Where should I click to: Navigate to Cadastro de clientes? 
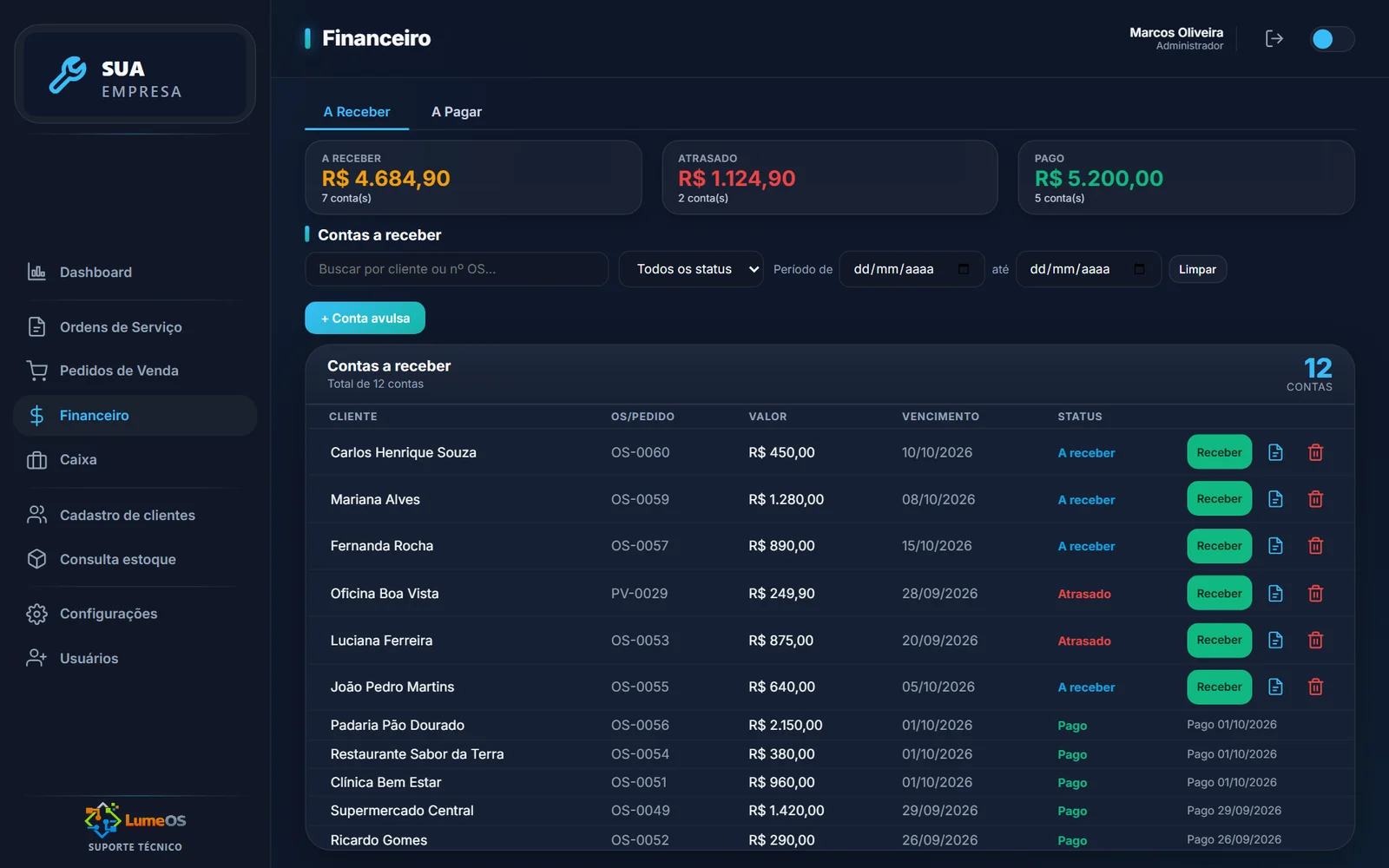(135, 515)
